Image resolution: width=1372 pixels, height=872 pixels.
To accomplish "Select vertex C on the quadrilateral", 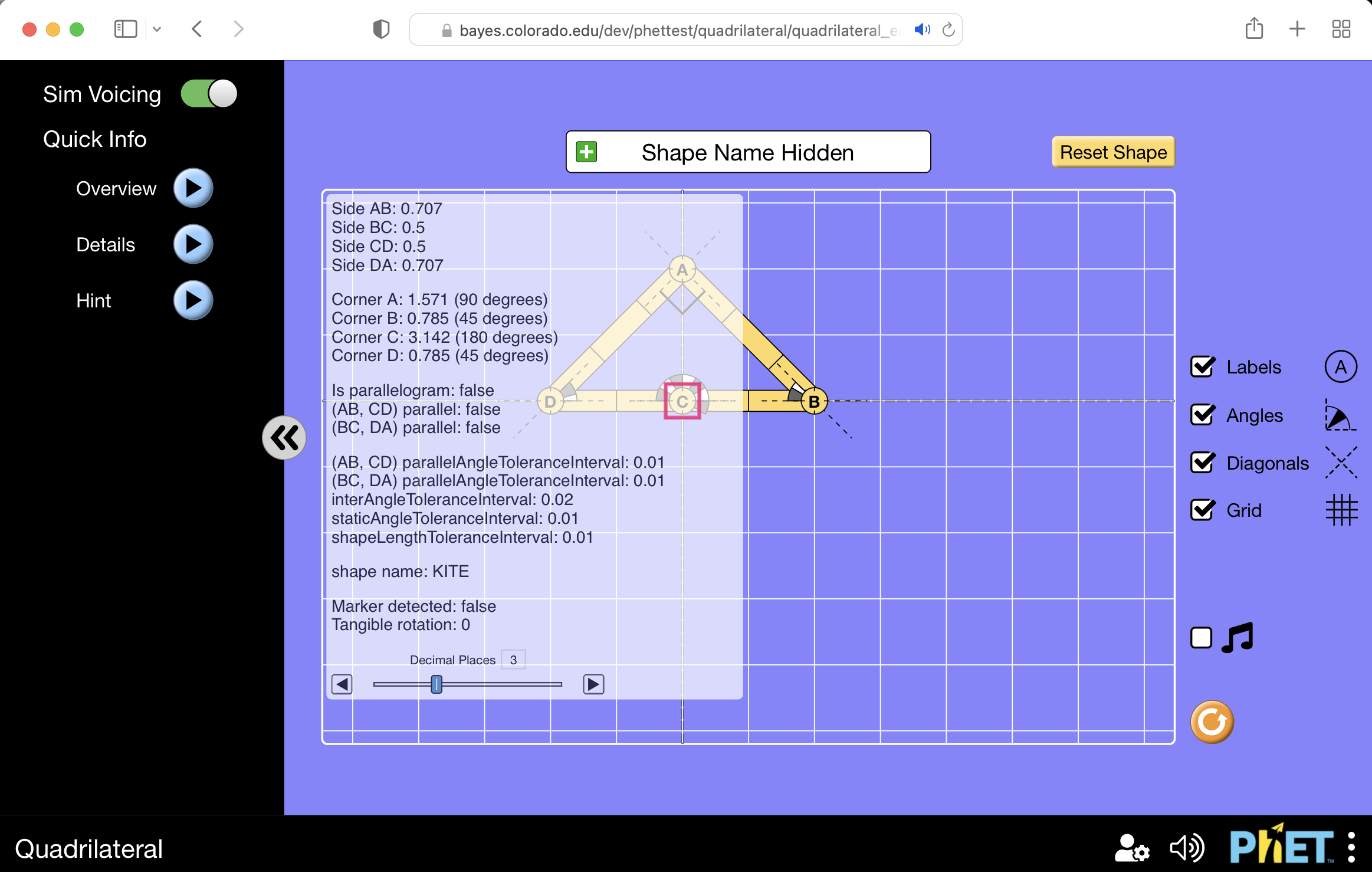I will point(682,401).
